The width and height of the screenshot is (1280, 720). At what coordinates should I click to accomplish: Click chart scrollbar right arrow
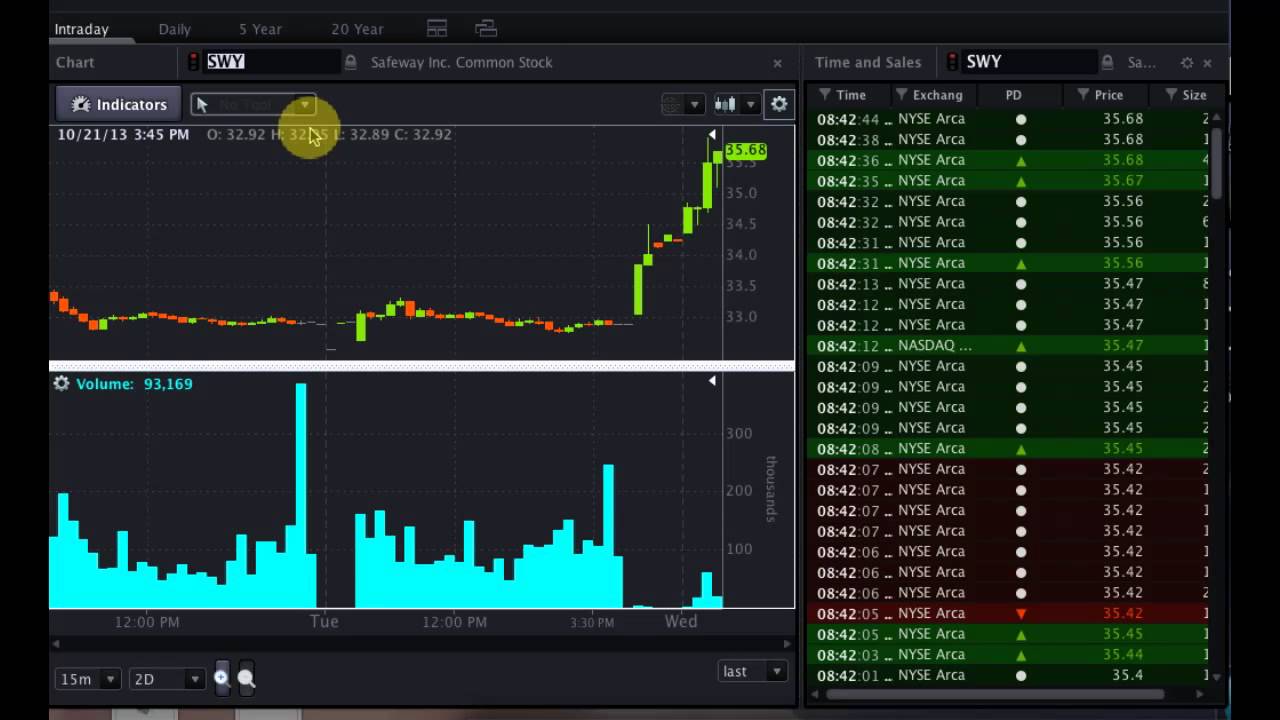788,644
